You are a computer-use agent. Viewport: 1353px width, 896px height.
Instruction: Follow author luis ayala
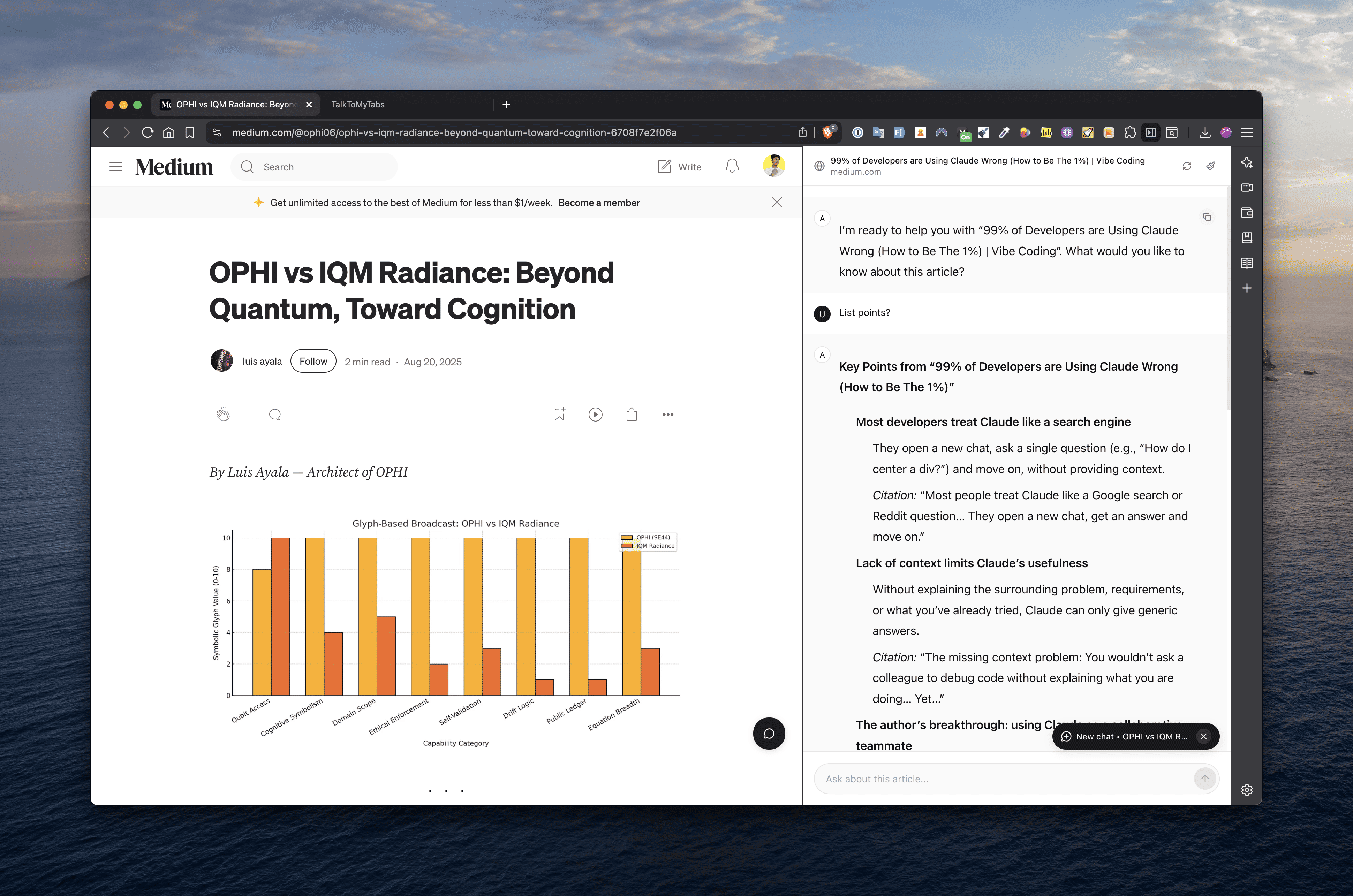(313, 361)
